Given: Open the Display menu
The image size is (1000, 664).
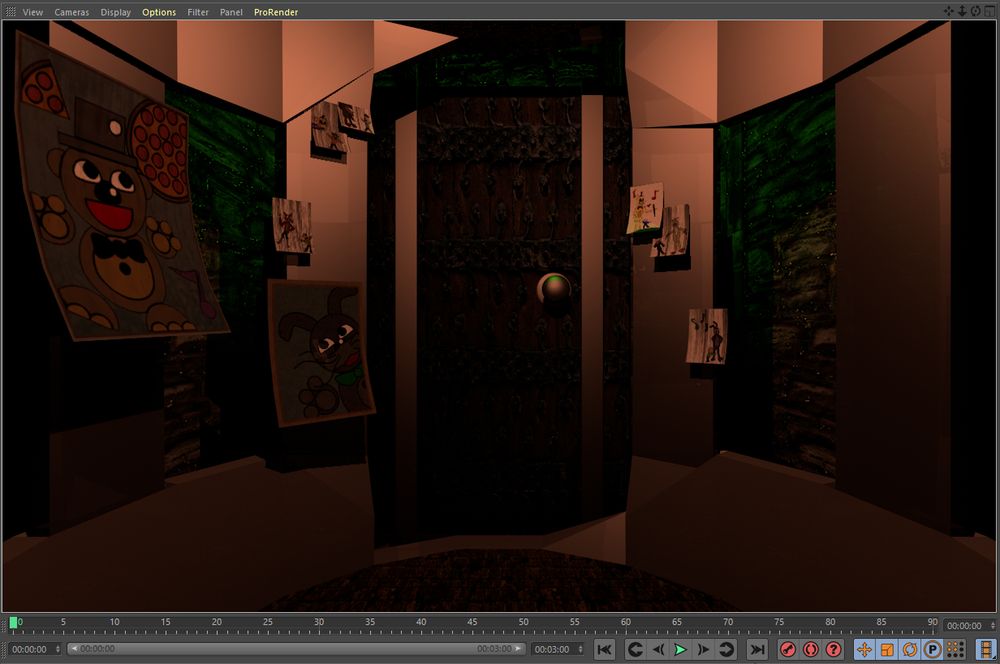Looking at the screenshot, I should [115, 12].
